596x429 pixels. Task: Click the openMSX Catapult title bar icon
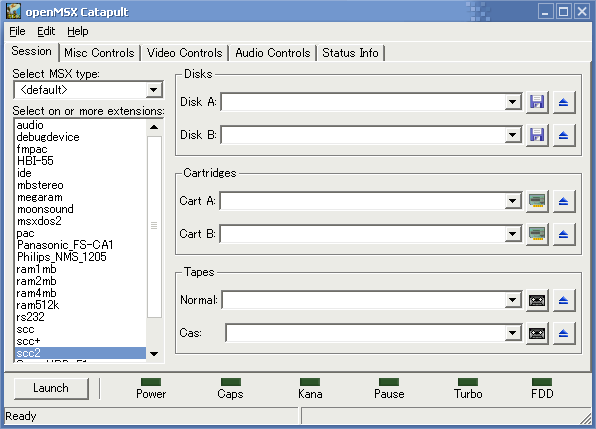(13, 11)
